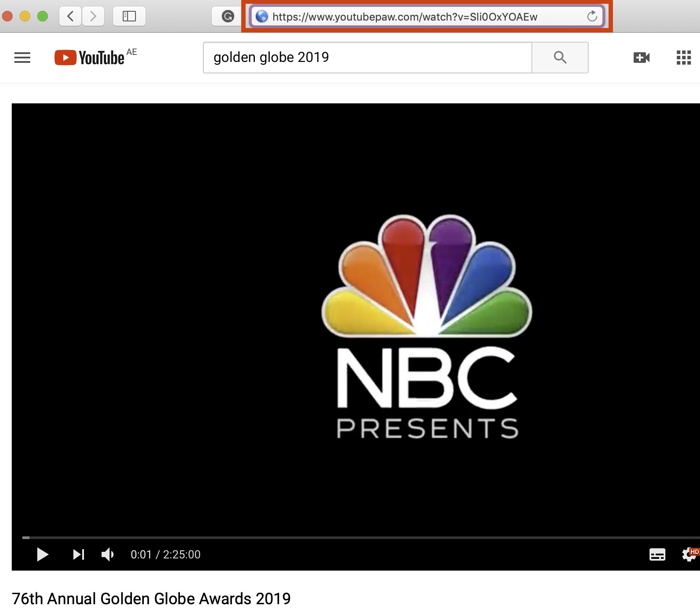The image size is (700, 612).
Task: Click Safari's back button
Action: pyautogui.click(x=71, y=17)
